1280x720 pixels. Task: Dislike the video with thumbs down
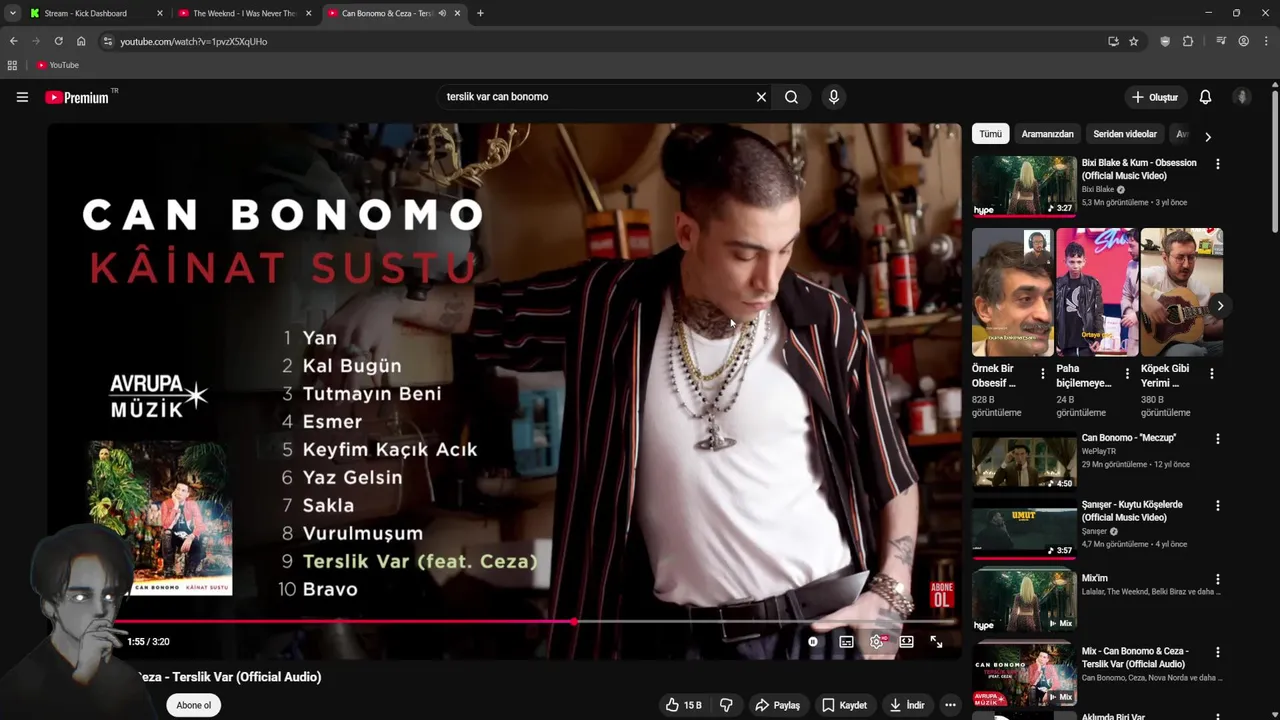pos(726,705)
